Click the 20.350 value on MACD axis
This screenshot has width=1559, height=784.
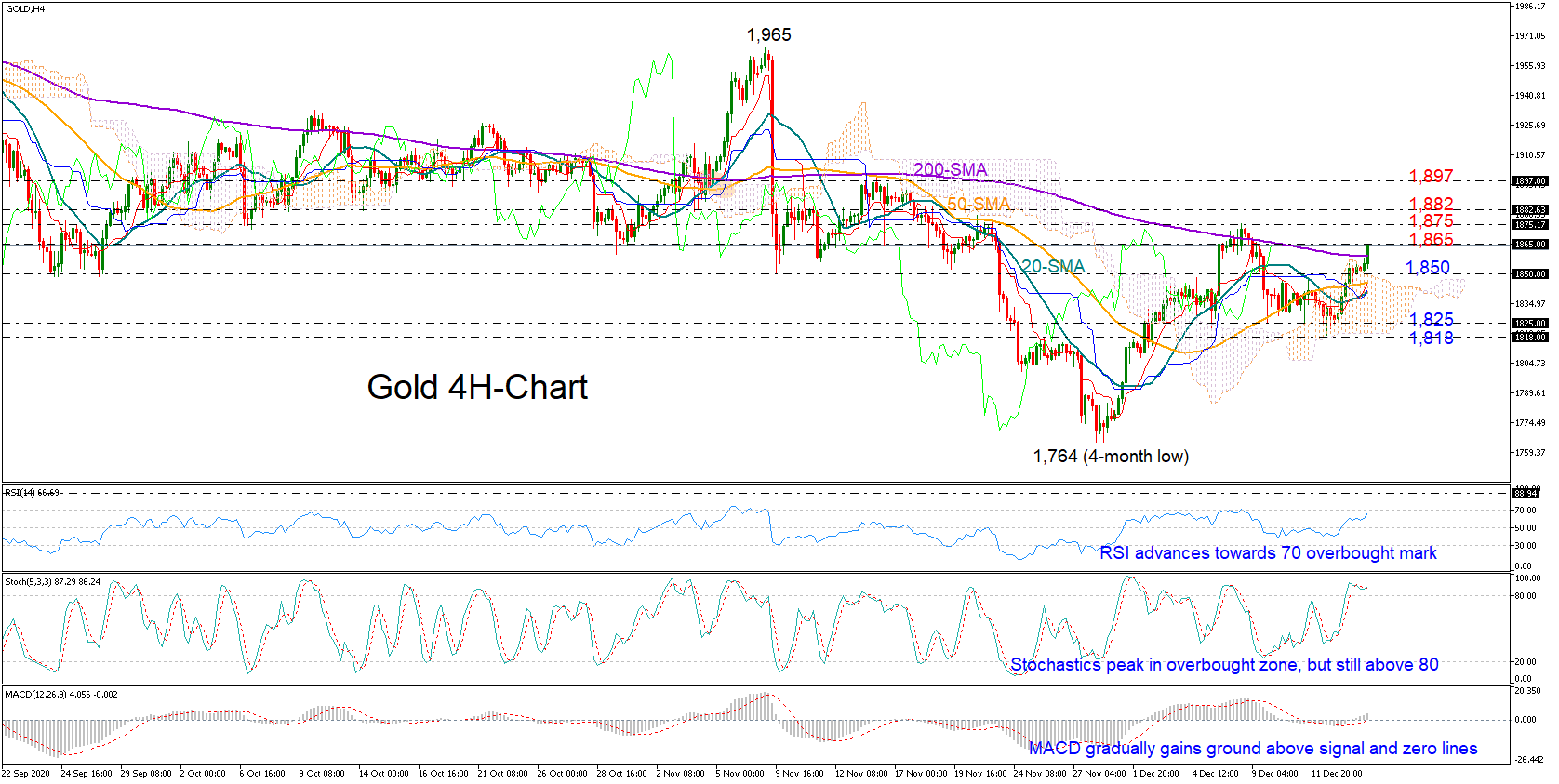[1528, 691]
